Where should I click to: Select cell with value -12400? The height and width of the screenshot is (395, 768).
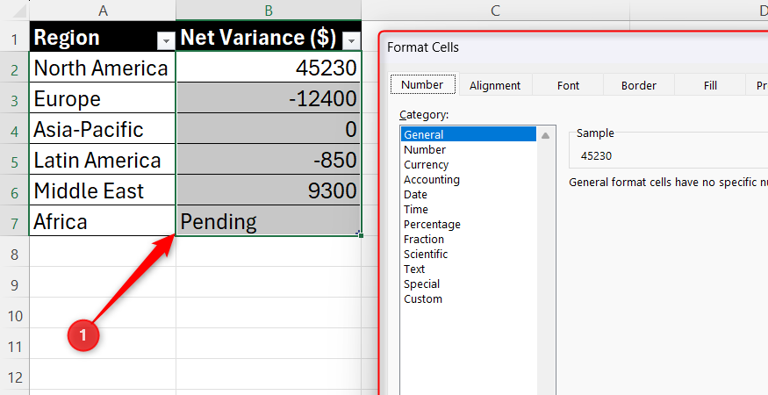(268, 98)
